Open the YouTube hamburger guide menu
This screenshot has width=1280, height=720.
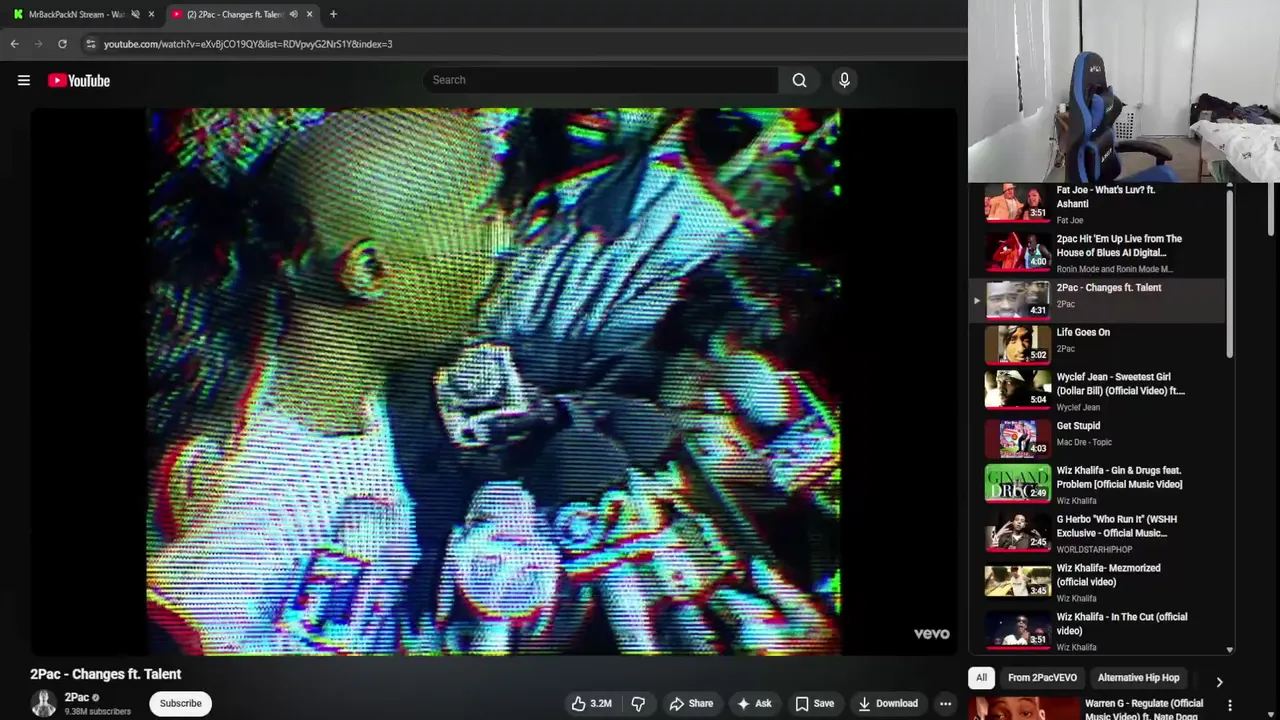click(x=24, y=81)
